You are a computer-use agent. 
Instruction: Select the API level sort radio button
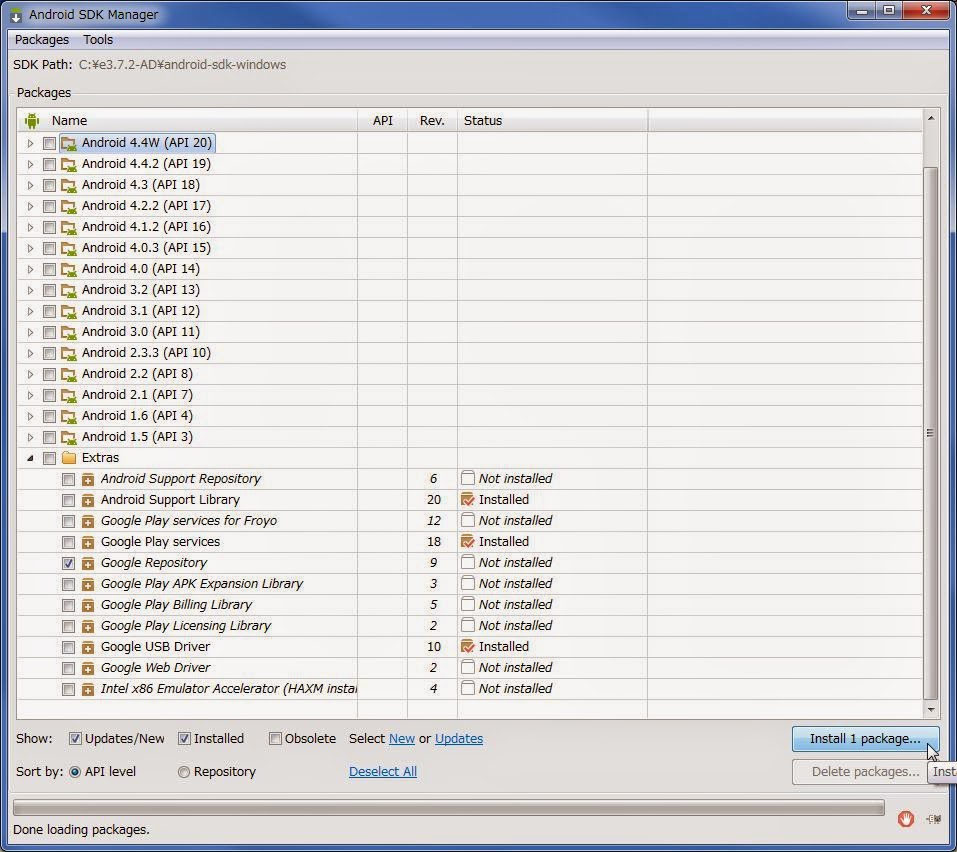75,772
